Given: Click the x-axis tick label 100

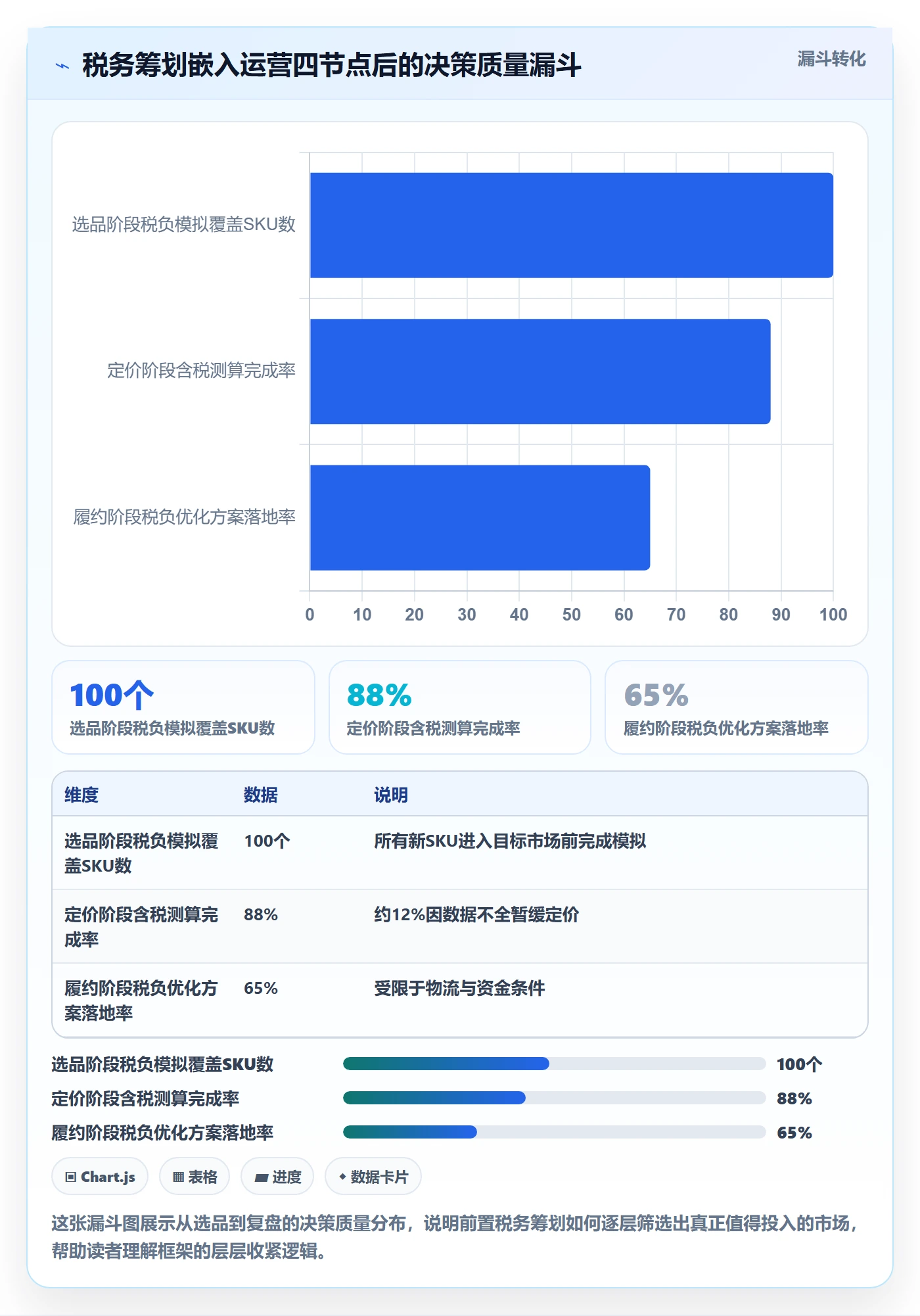Looking at the screenshot, I should click(x=833, y=615).
